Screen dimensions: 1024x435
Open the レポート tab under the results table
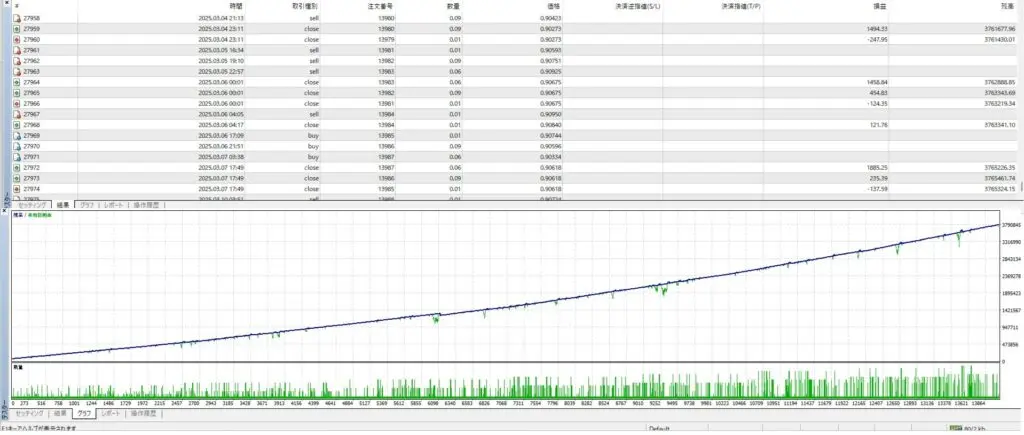pyautogui.click(x=113, y=204)
